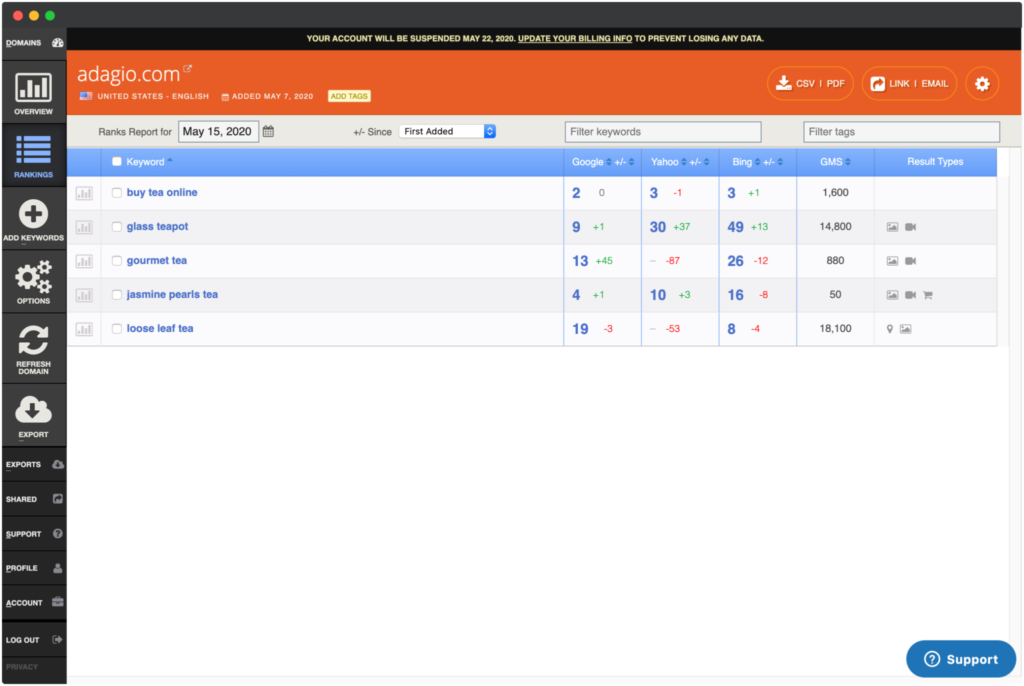The width and height of the screenshot is (1024, 686).
Task: Open Shared sidebar item
Action: (x=34, y=499)
